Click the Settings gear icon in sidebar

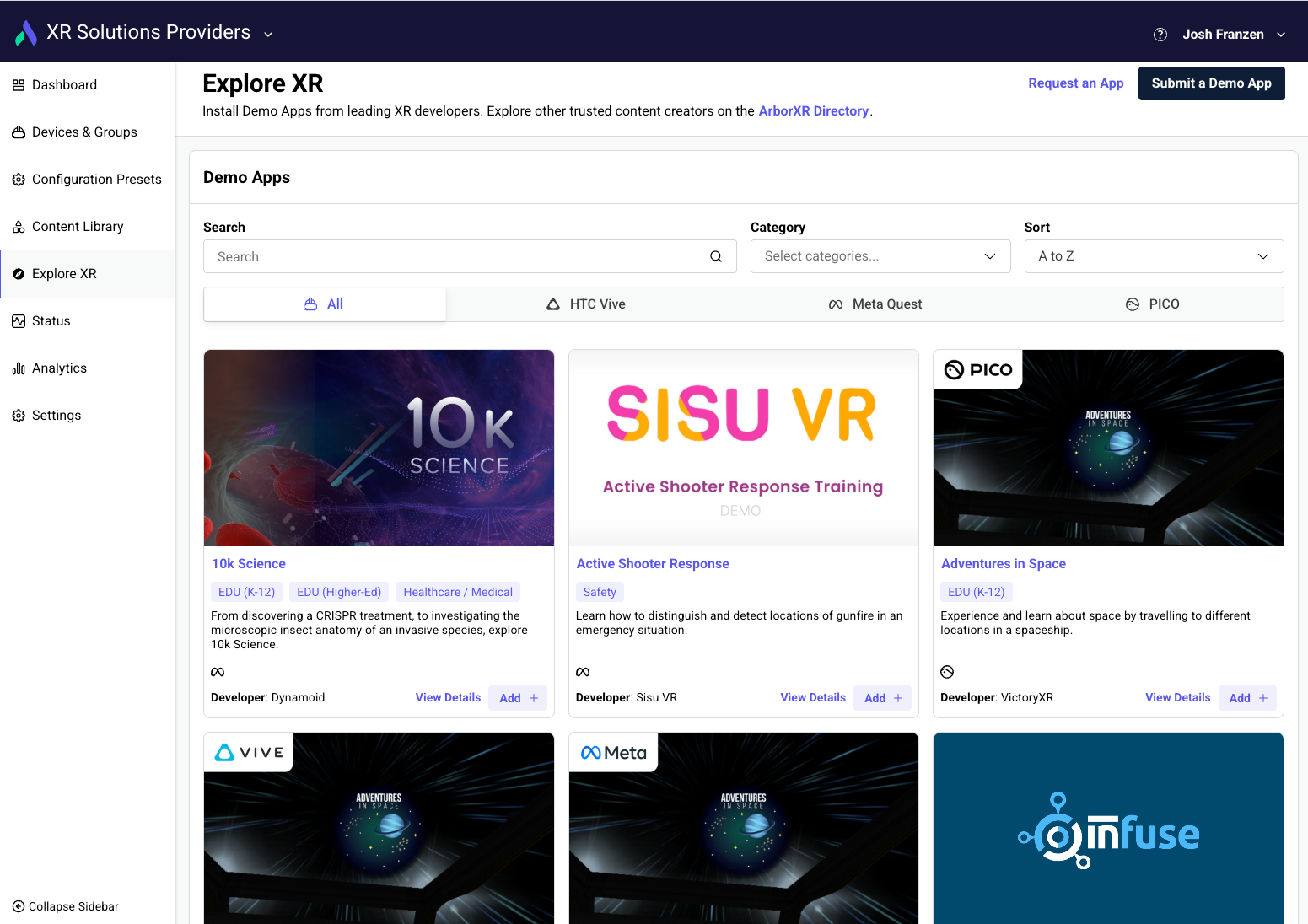[19, 416]
